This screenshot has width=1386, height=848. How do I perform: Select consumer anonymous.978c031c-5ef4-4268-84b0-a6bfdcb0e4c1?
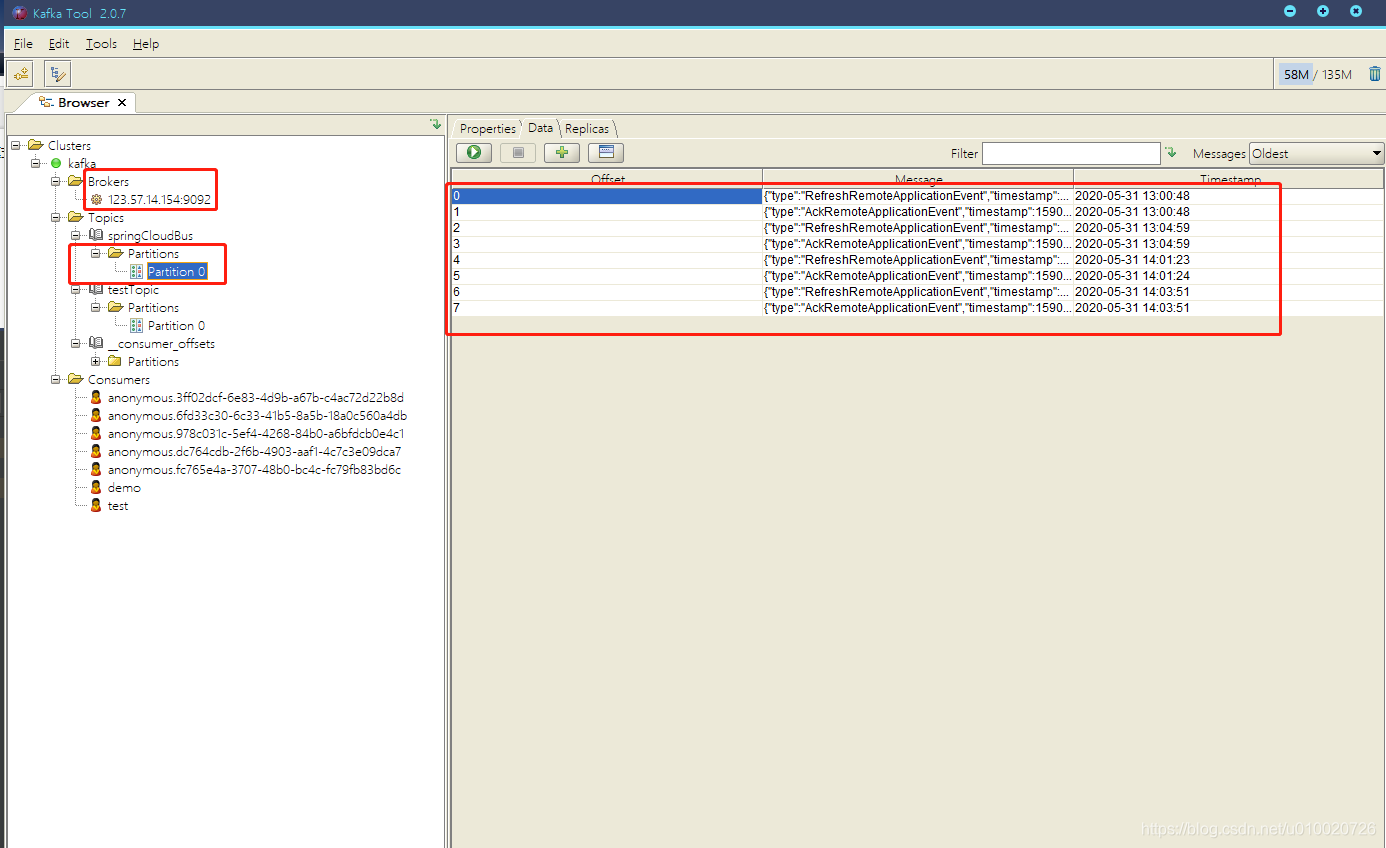click(256, 433)
